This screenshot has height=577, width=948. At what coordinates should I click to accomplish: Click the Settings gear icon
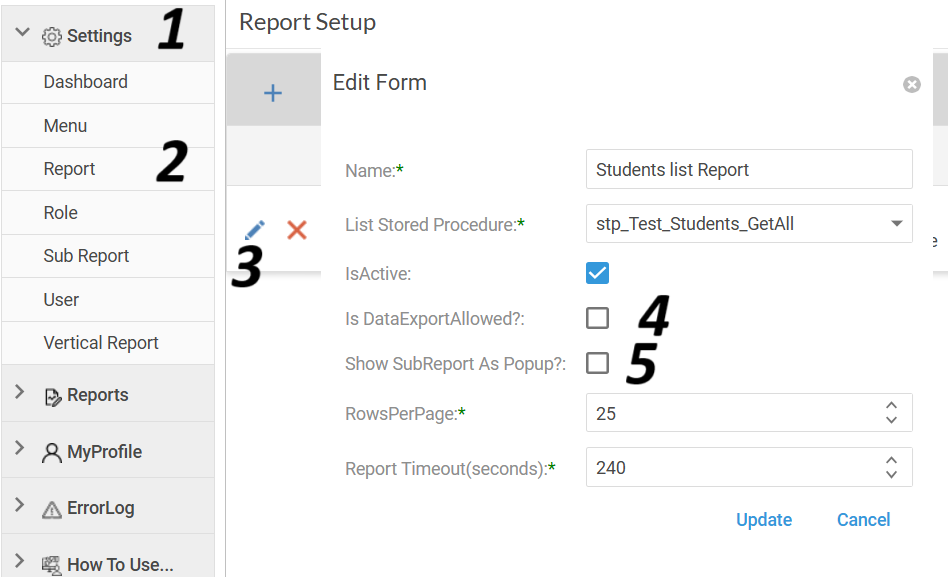[52, 37]
